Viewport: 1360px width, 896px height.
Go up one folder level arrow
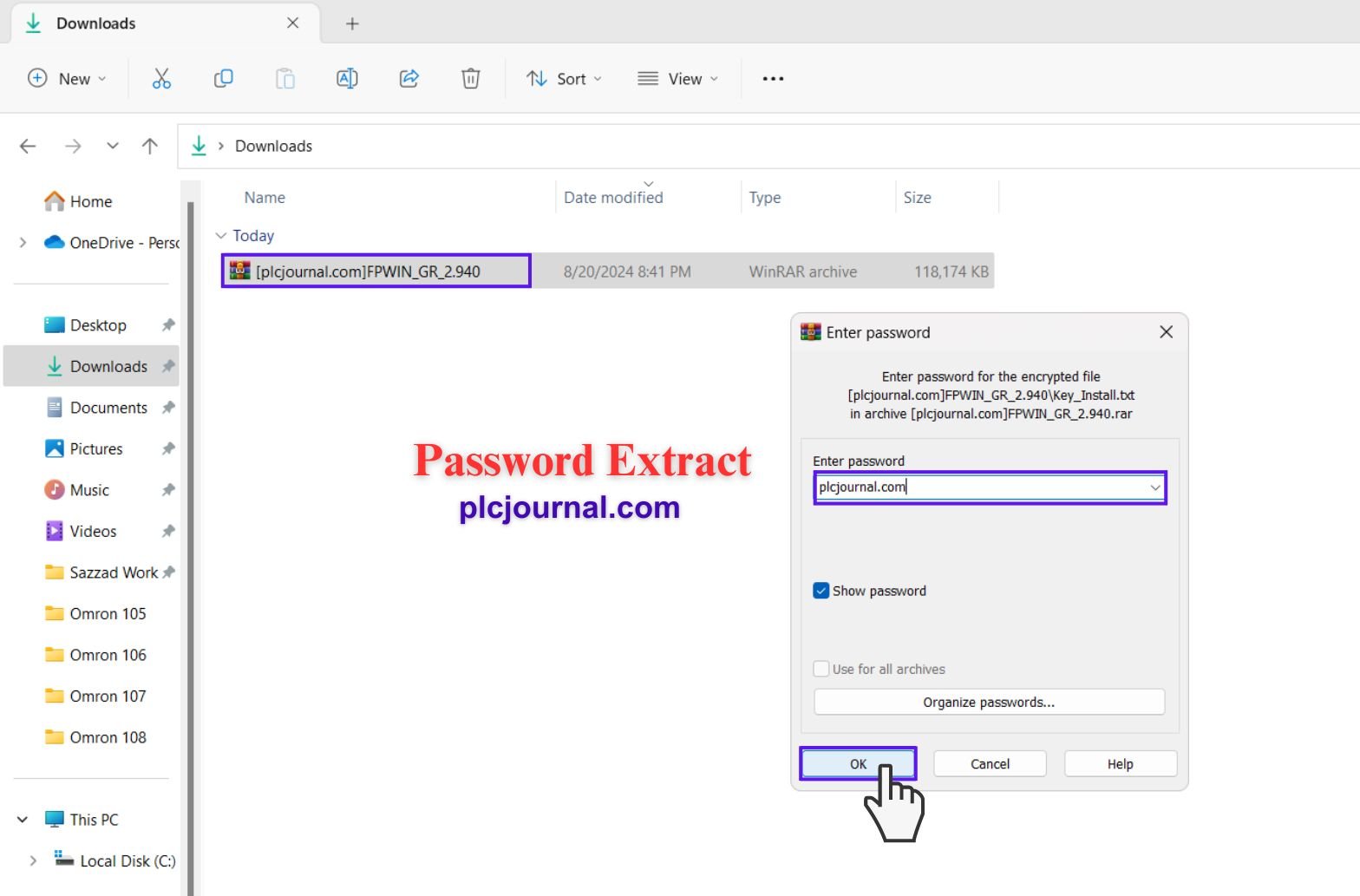pos(150,147)
